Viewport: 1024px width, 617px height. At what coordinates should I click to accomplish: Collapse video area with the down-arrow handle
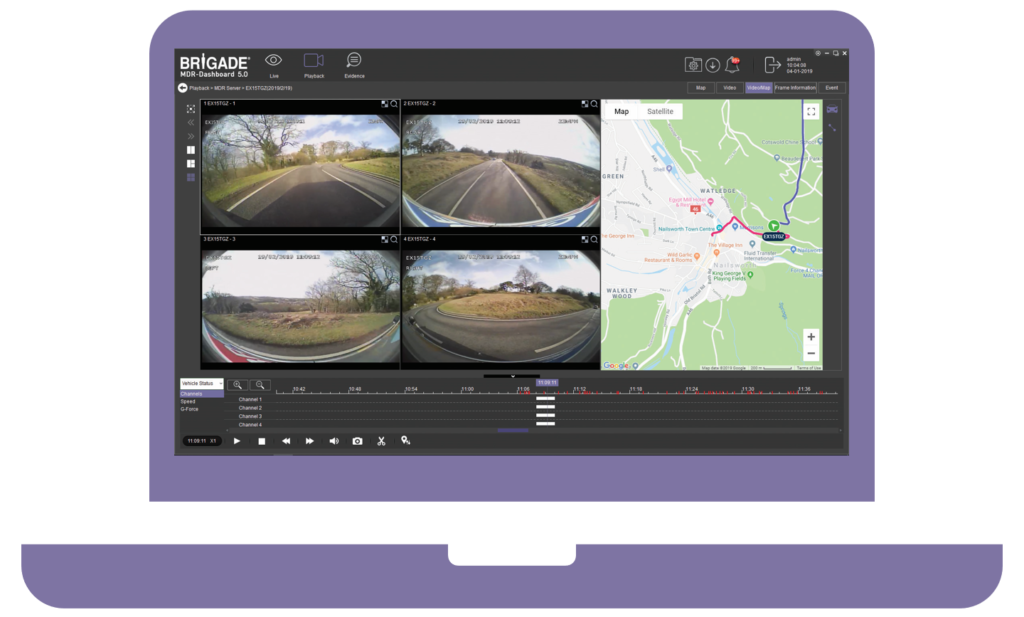[513, 376]
